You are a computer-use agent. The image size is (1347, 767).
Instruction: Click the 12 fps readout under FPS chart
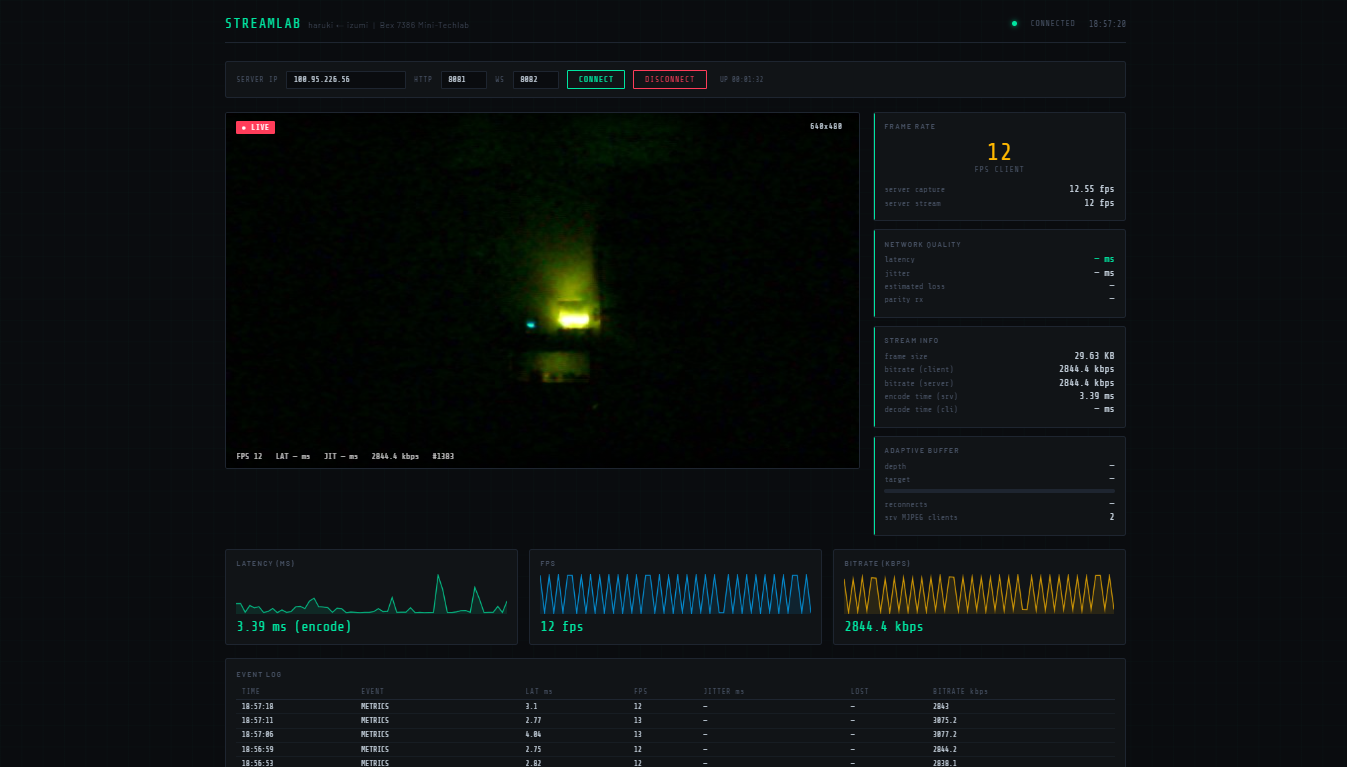(x=562, y=627)
